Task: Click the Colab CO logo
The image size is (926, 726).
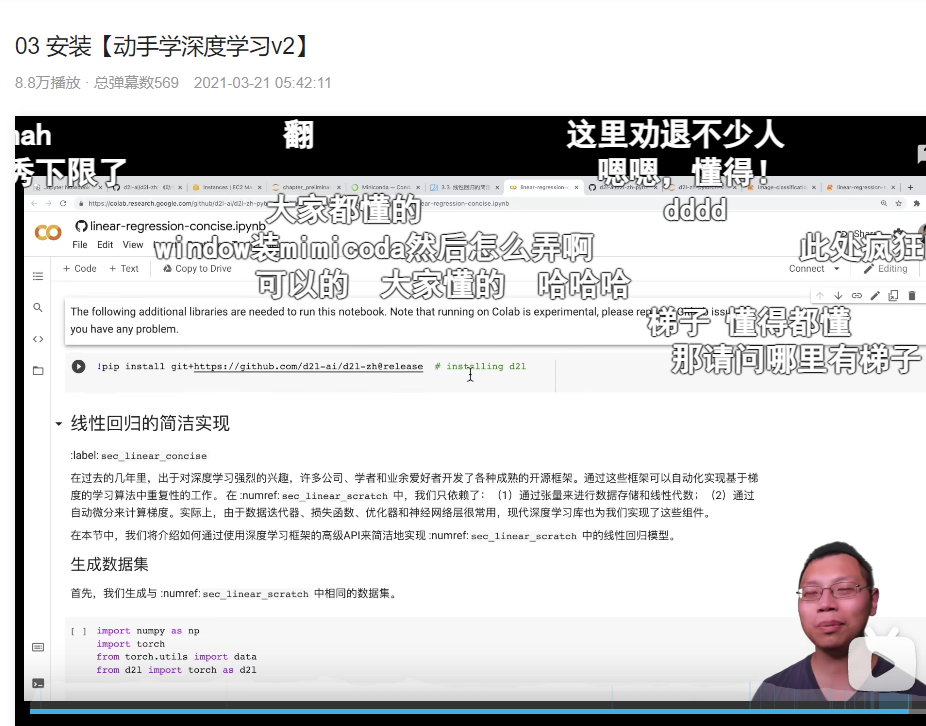Action: coord(48,232)
